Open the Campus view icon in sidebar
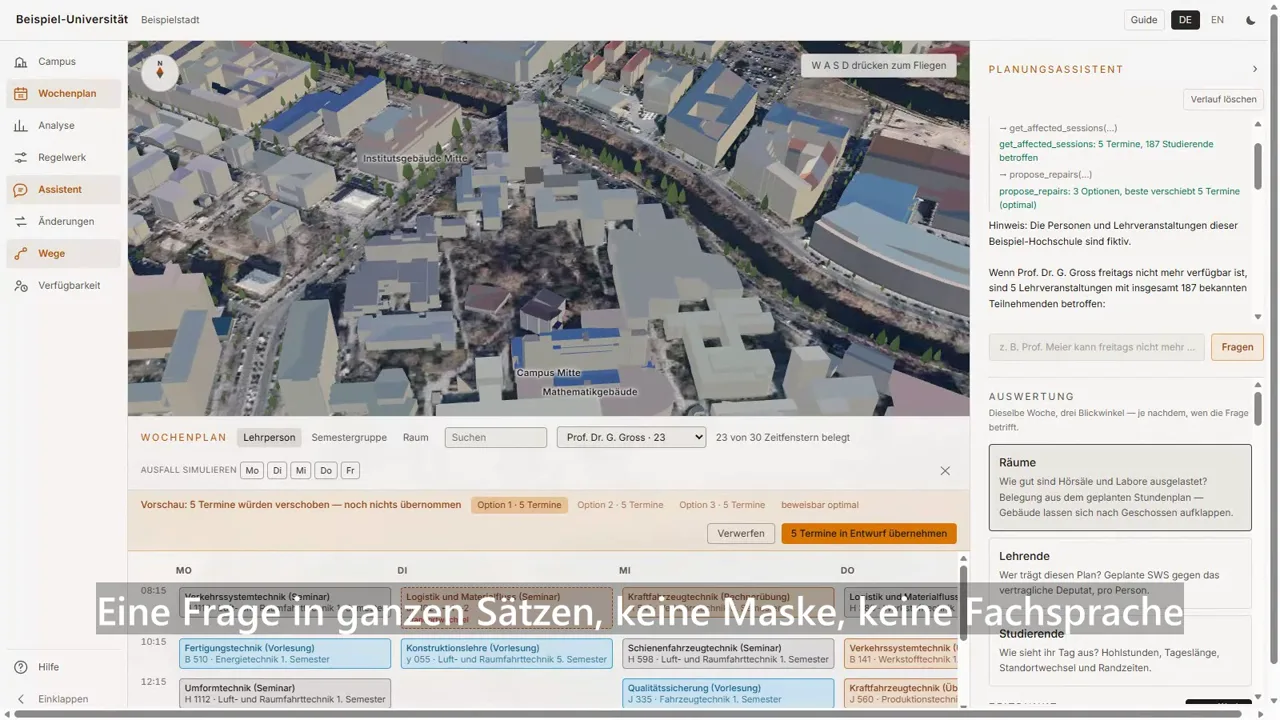The image size is (1280, 720). 21,62
